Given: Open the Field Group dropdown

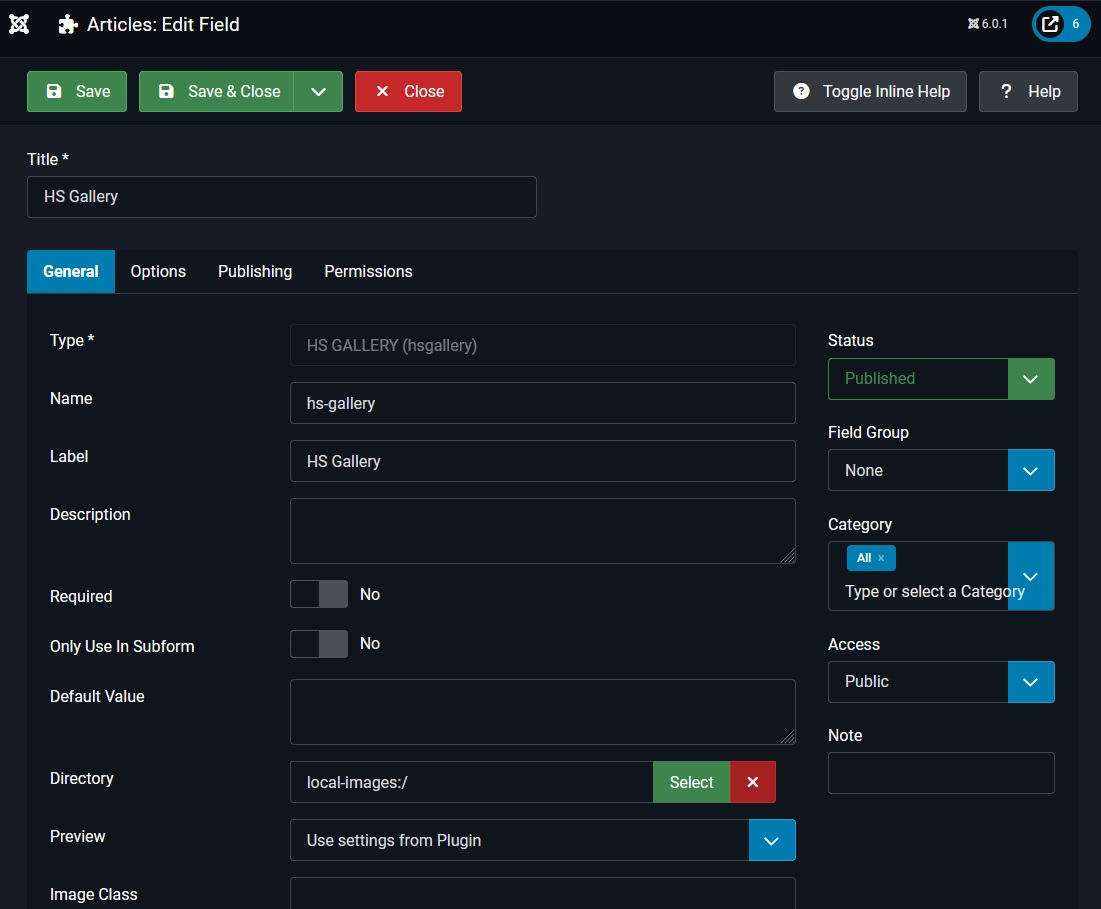Looking at the screenshot, I should (941, 470).
